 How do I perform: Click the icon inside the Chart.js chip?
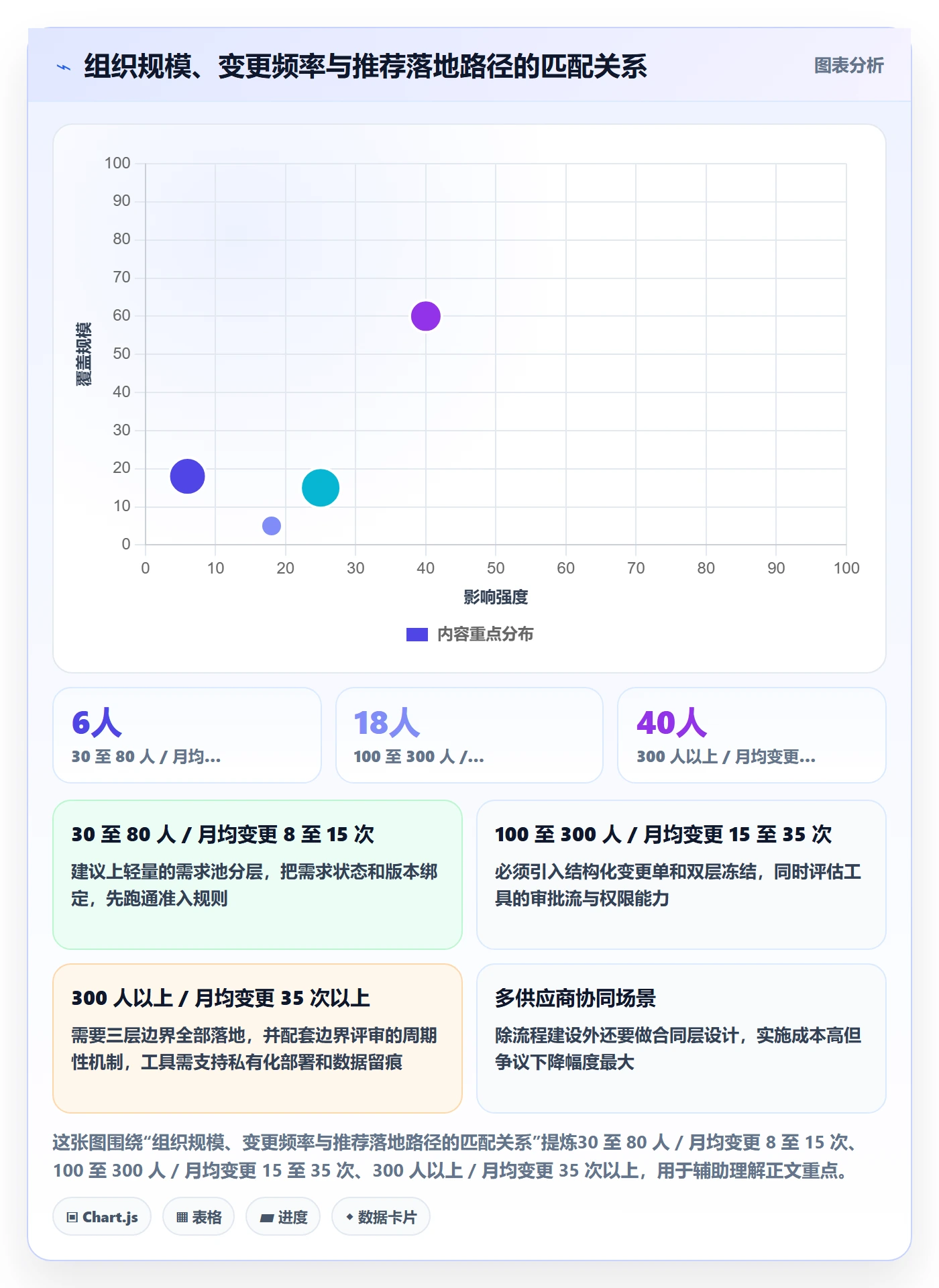click(72, 1218)
